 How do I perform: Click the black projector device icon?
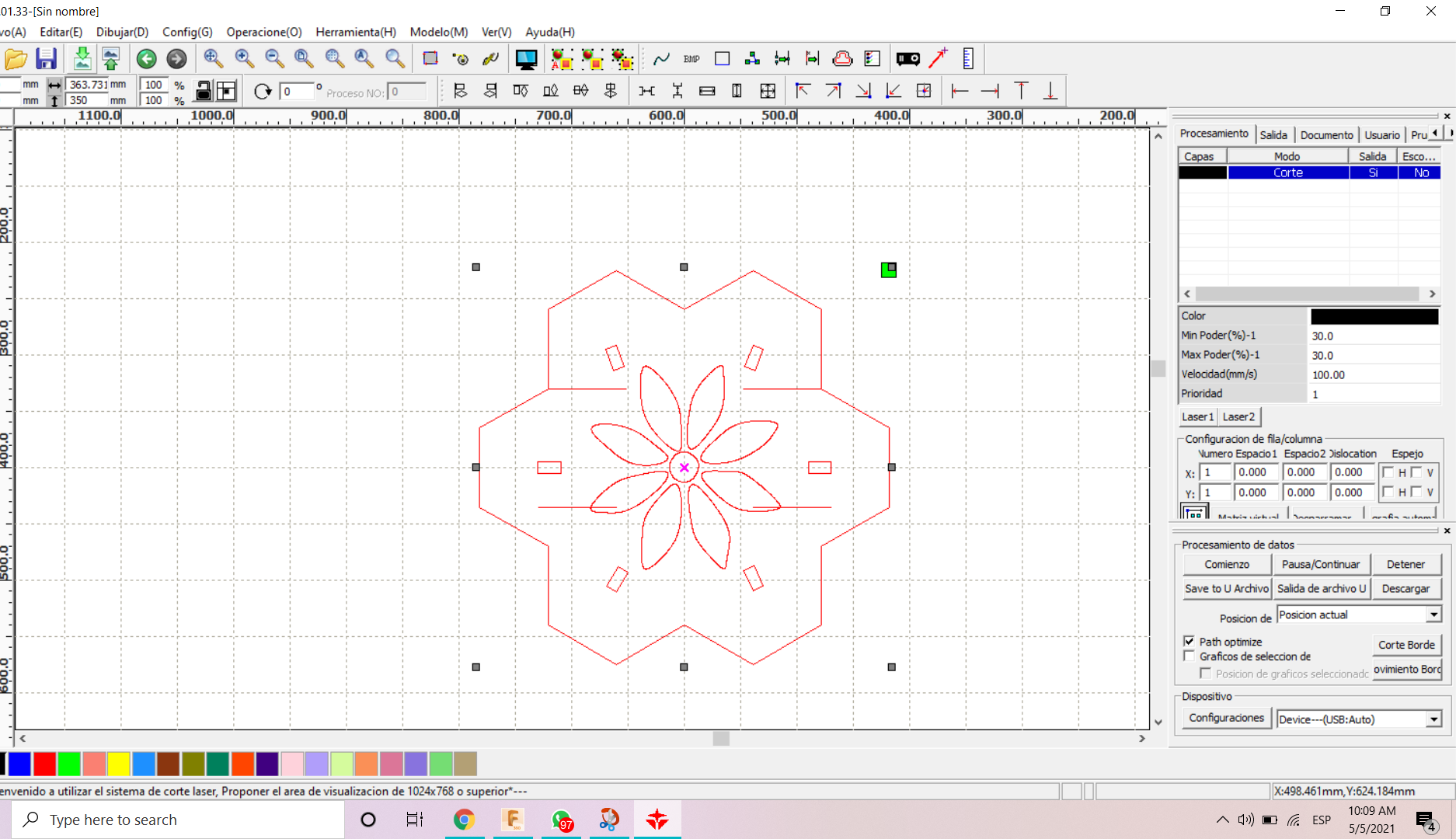tap(907, 59)
